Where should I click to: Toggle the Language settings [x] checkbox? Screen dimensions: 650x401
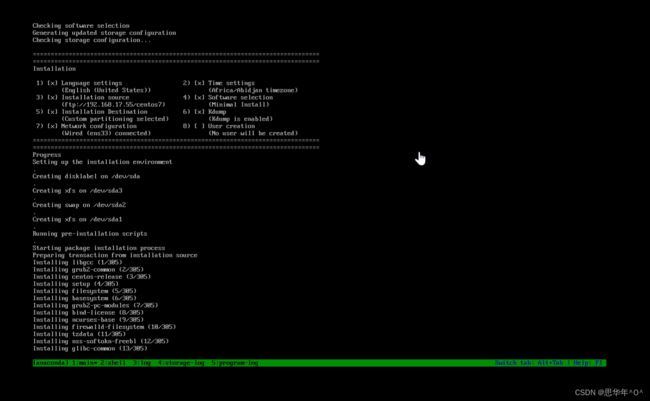point(52,83)
